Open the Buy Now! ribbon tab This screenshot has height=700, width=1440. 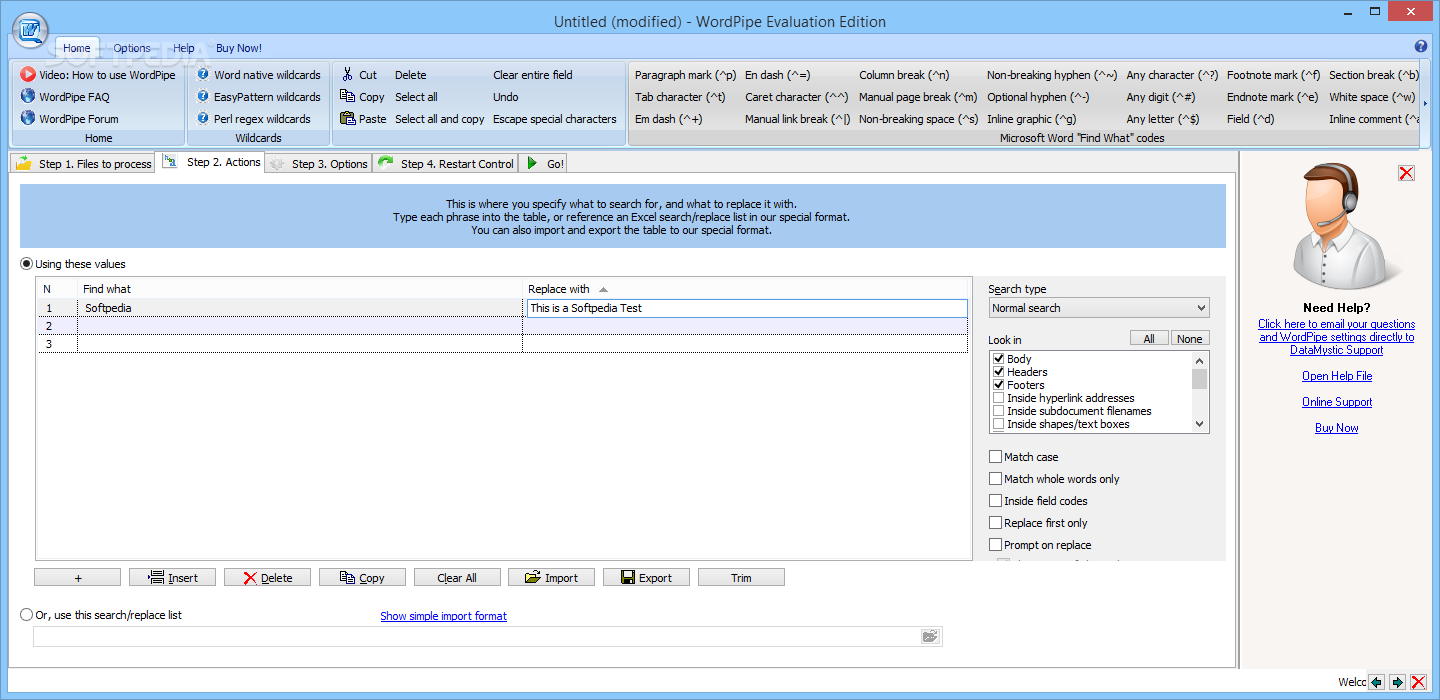pyautogui.click(x=239, y=48)
